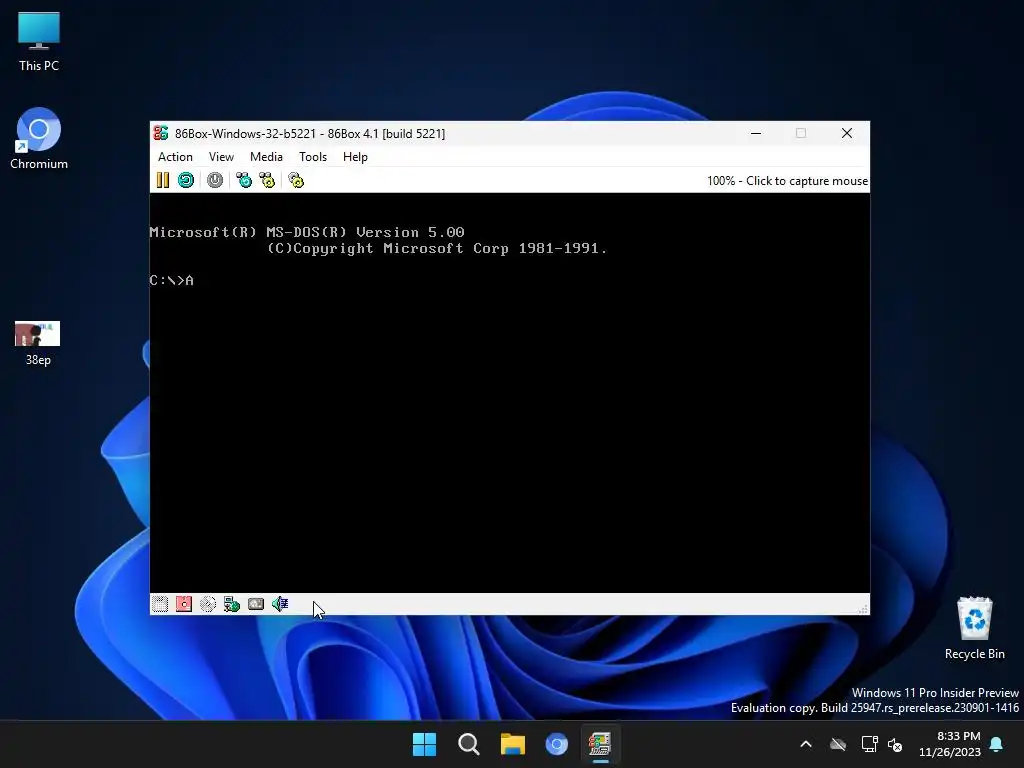Open Chromium from the taskbar
This screenshot has height=768, width=1024.
coord(556,744)
